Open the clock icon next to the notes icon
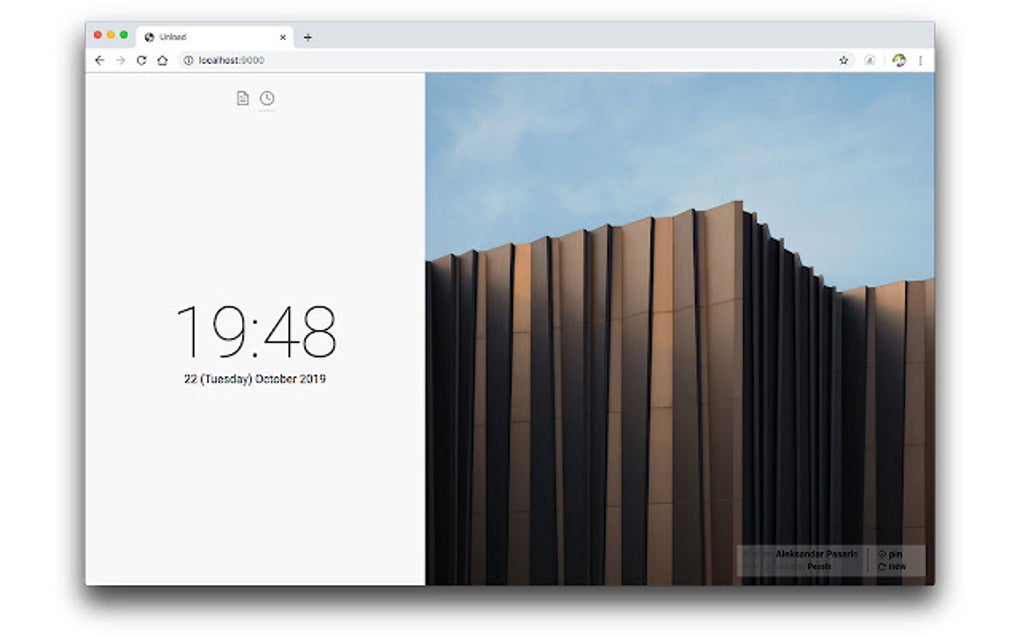 coord(267,99)
